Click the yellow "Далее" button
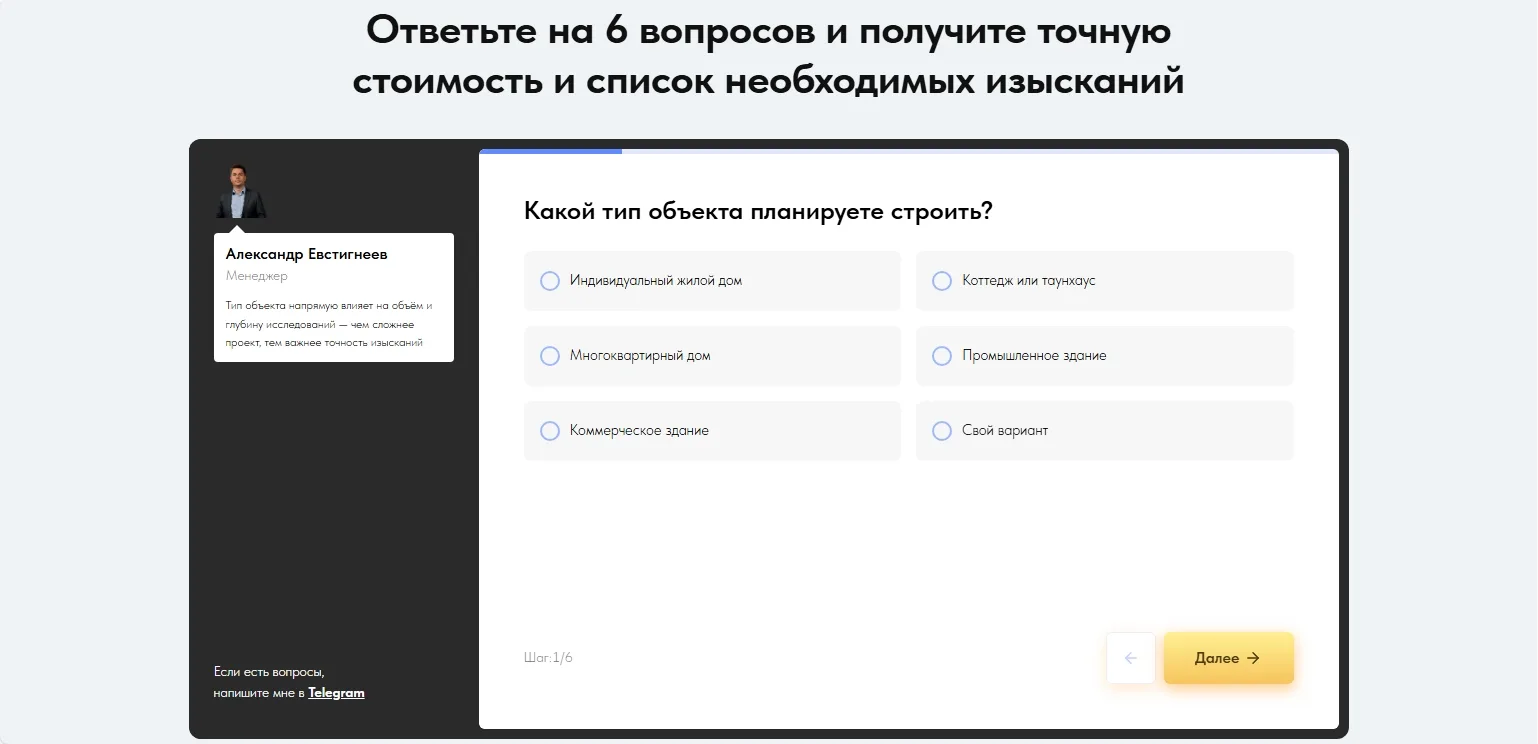Viewport: 1538px width, 744px height. pyautogui.click(x=1228, y=658)
